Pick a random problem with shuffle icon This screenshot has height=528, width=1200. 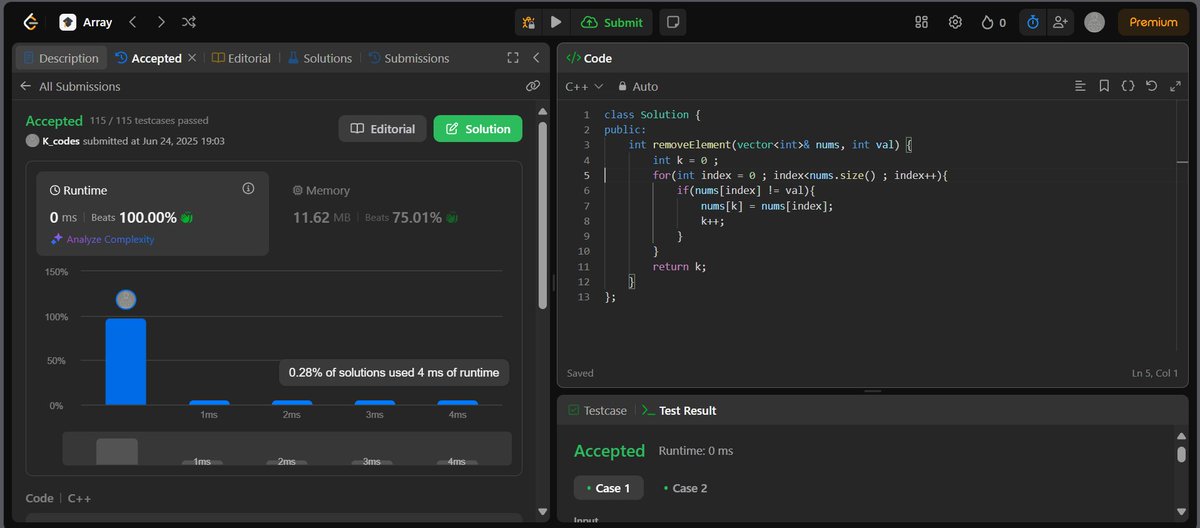[189, 22]
